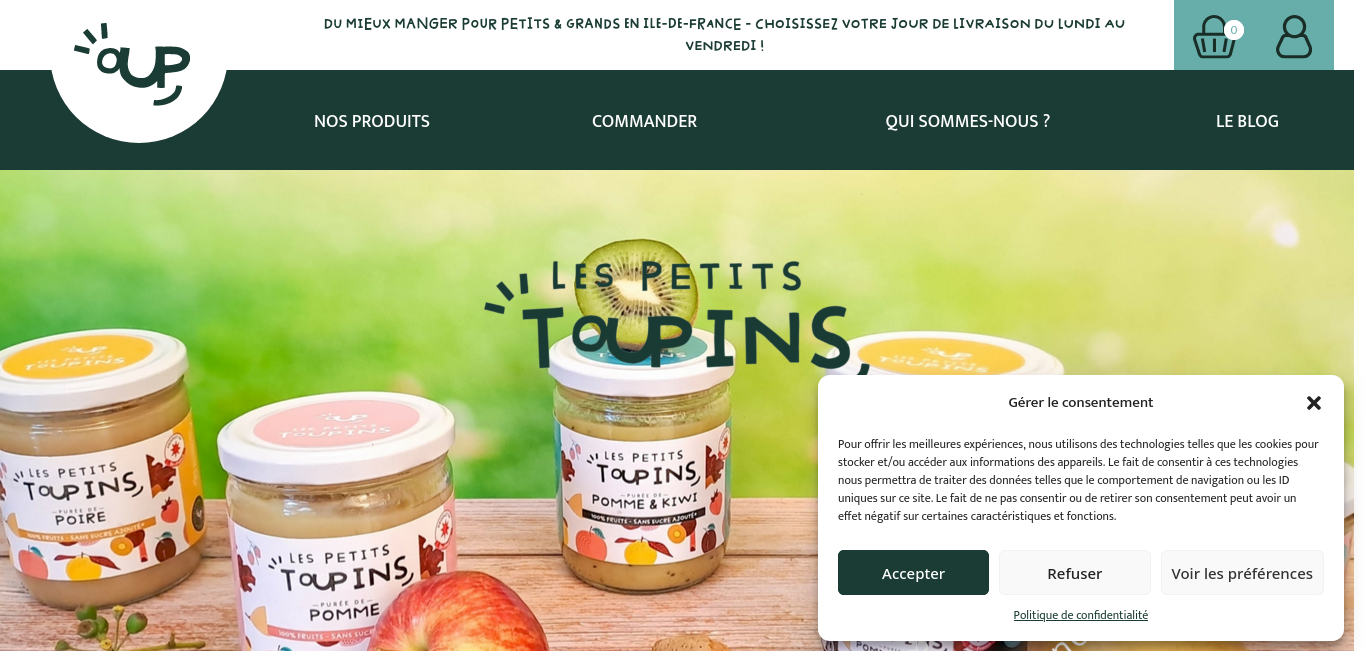This screenshot has width=1366, height=651.
Task: Go to the Commander menu item
Action: click(644, 121)
